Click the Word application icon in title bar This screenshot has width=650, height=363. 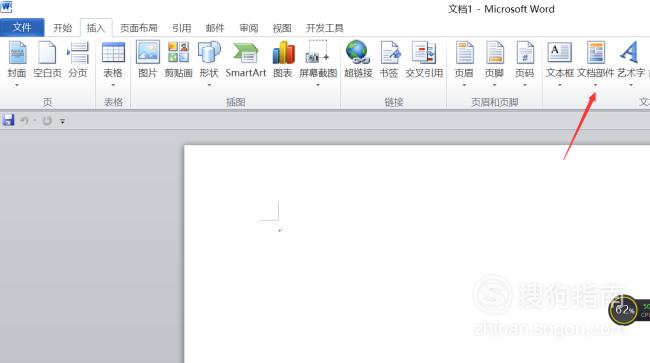coord(6,7)
